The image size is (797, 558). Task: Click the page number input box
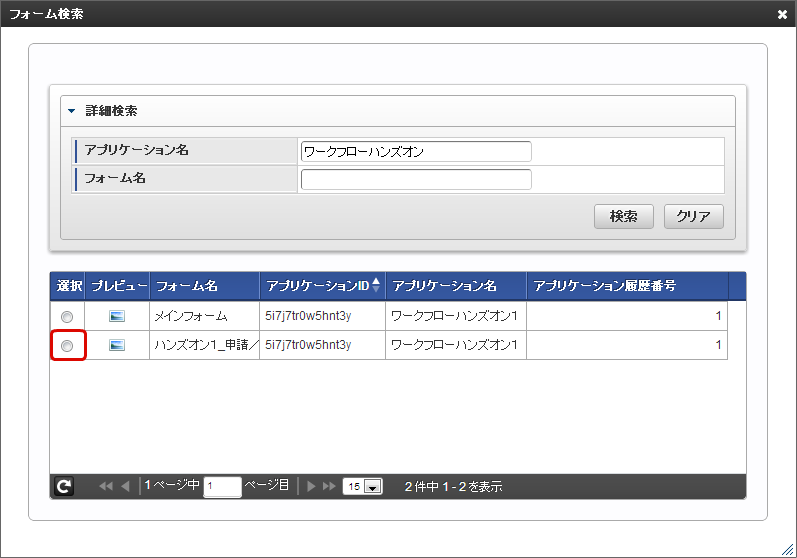pos(222,487)
